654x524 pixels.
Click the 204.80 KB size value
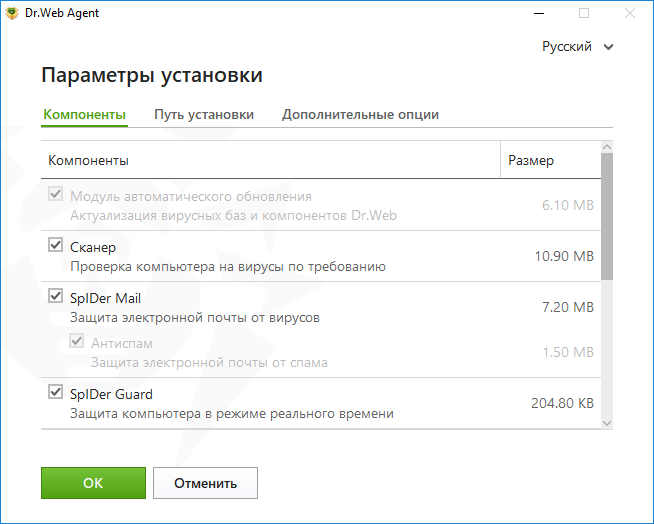[562, 403]
